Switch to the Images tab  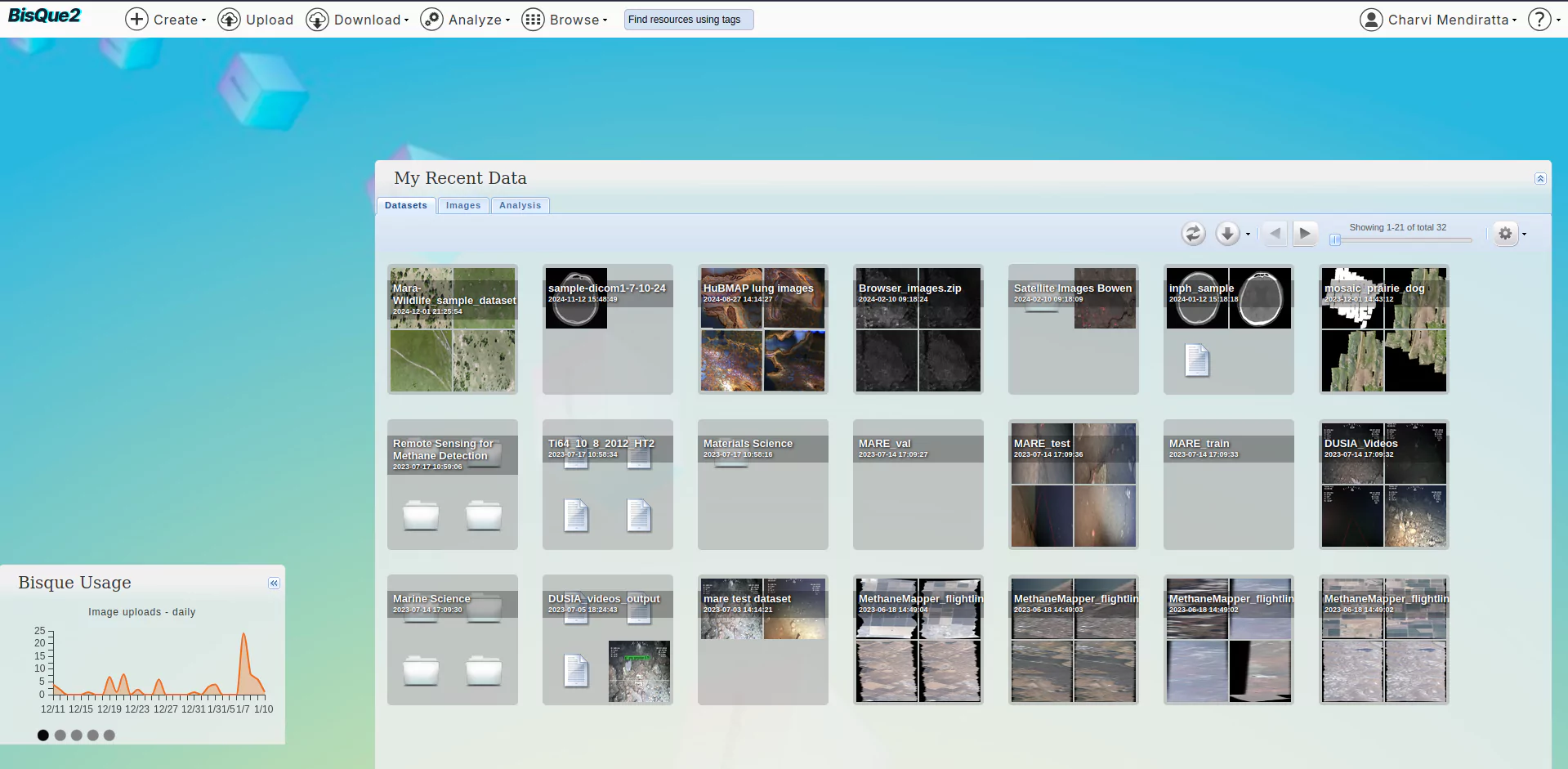pyautogui.click(x=463, y=206)
